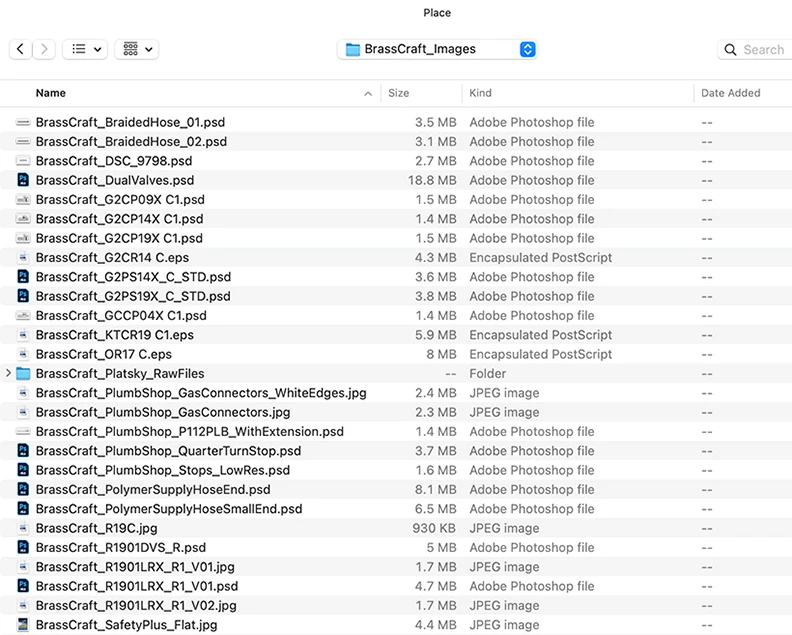Click the PlumbShop_Stops_LowRes.psd Photoshop icon
Screen dimensions: 792x635
(23, 470)
